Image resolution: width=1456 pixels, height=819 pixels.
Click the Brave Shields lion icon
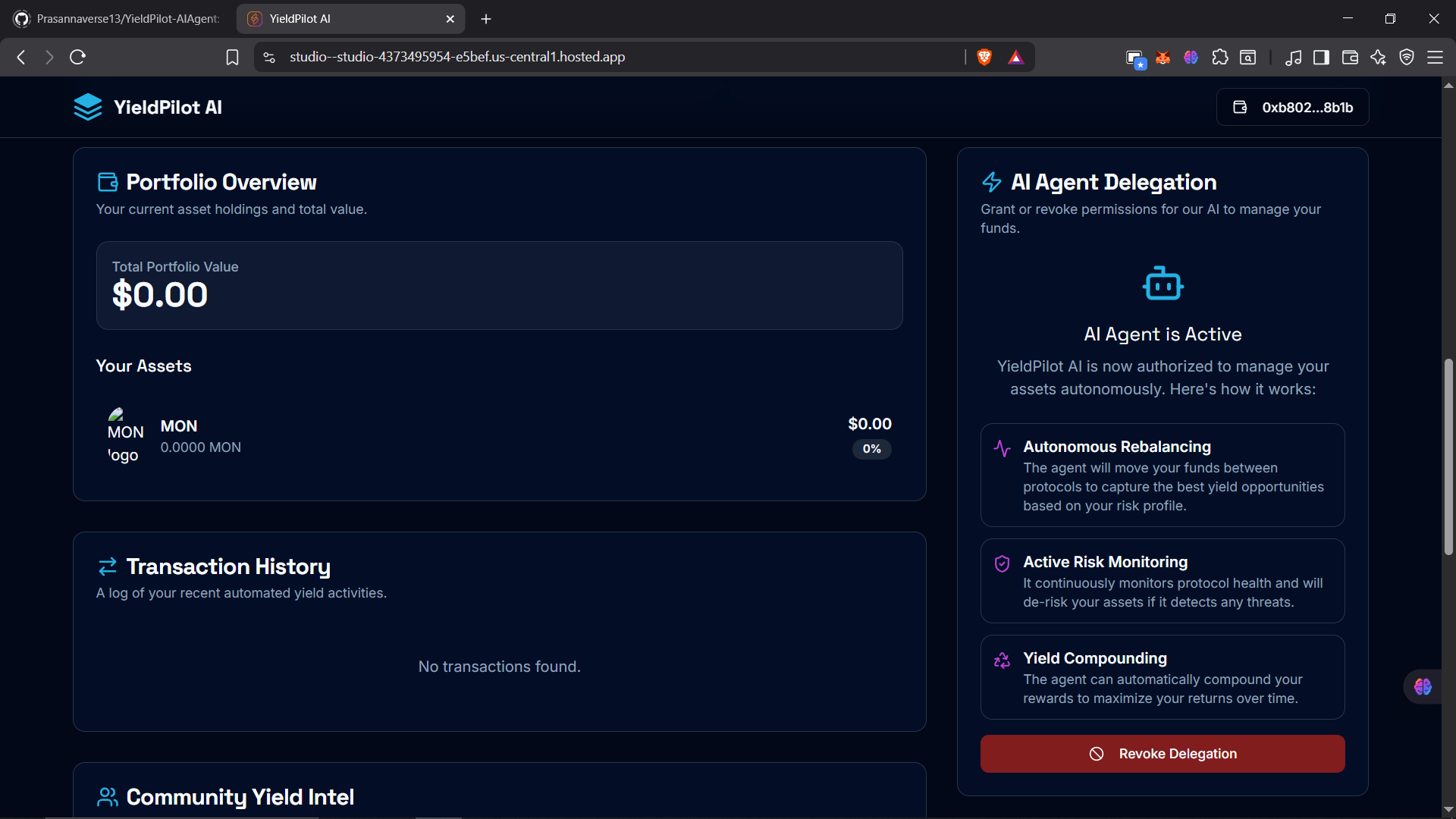[x=984, y=57]
